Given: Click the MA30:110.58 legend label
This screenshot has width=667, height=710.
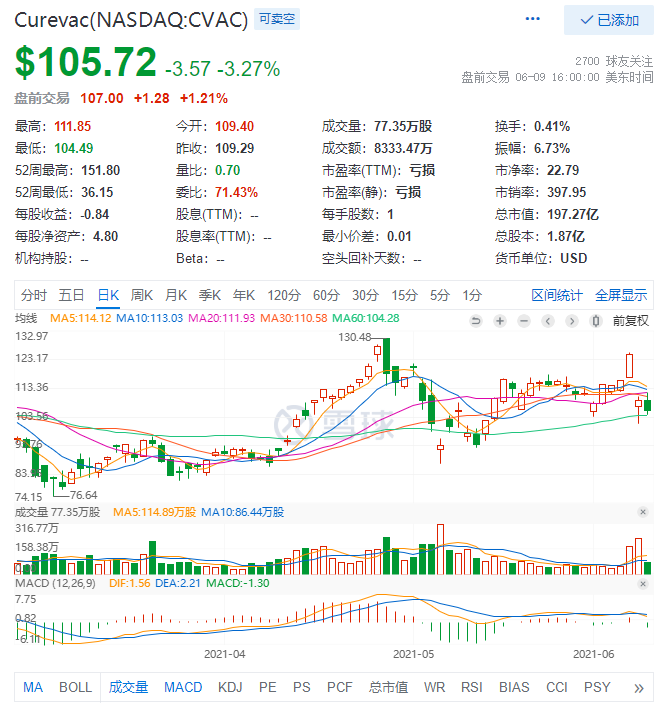Looking at the screenshot, I should tap(293, 318).
